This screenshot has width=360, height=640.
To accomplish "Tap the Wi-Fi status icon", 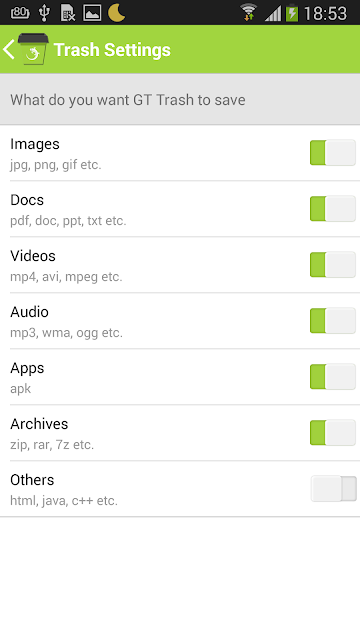I will coord(248,12).
